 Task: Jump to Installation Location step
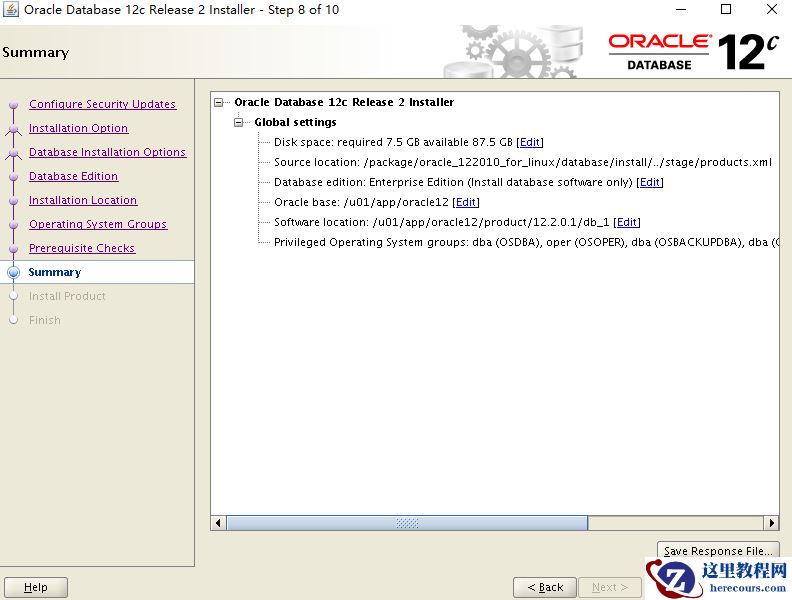83,200
